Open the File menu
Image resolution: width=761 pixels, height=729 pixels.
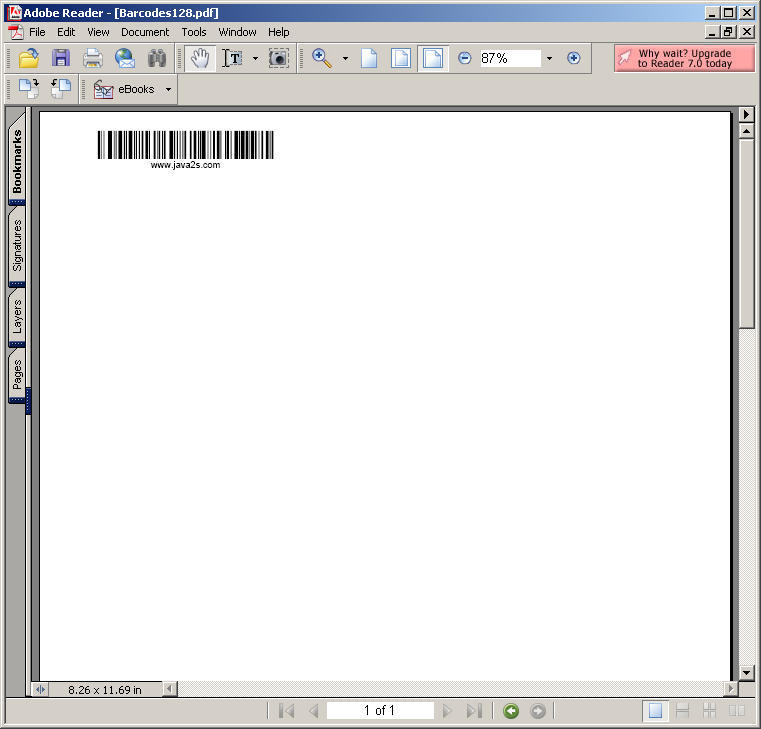coord(37,32)
